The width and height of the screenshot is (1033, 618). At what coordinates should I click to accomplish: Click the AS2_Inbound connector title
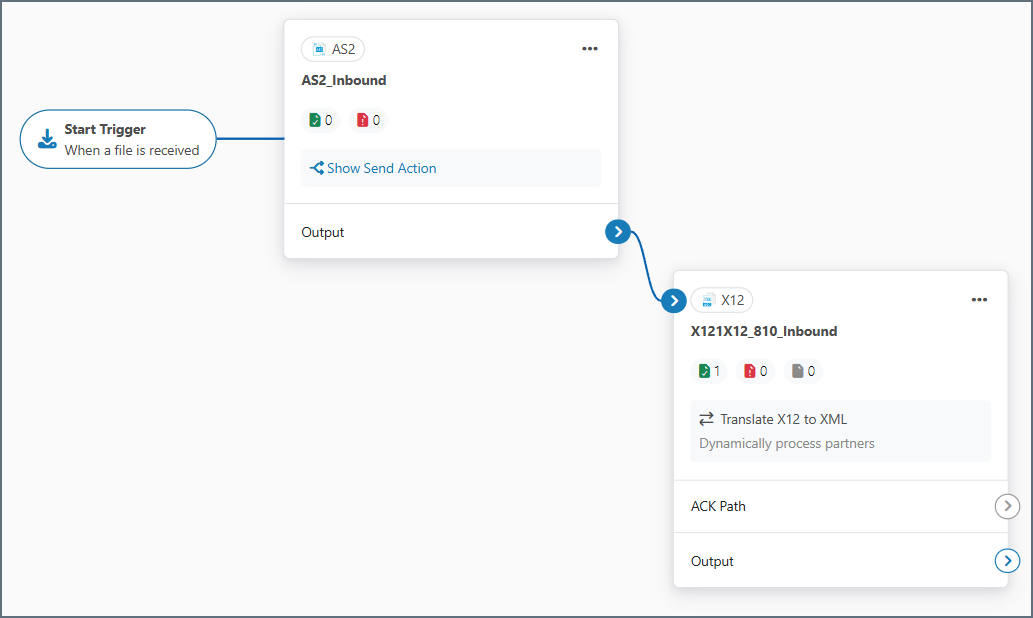click(x=344, y=80)
